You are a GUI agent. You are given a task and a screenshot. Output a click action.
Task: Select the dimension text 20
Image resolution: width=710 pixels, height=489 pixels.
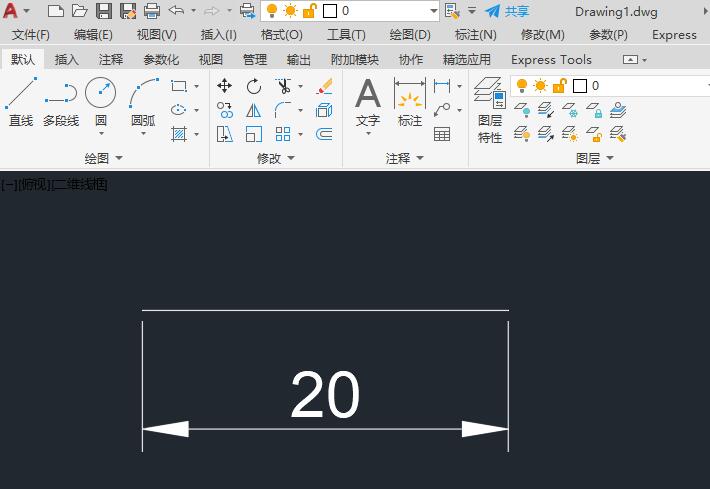click(x=325, y=394)
